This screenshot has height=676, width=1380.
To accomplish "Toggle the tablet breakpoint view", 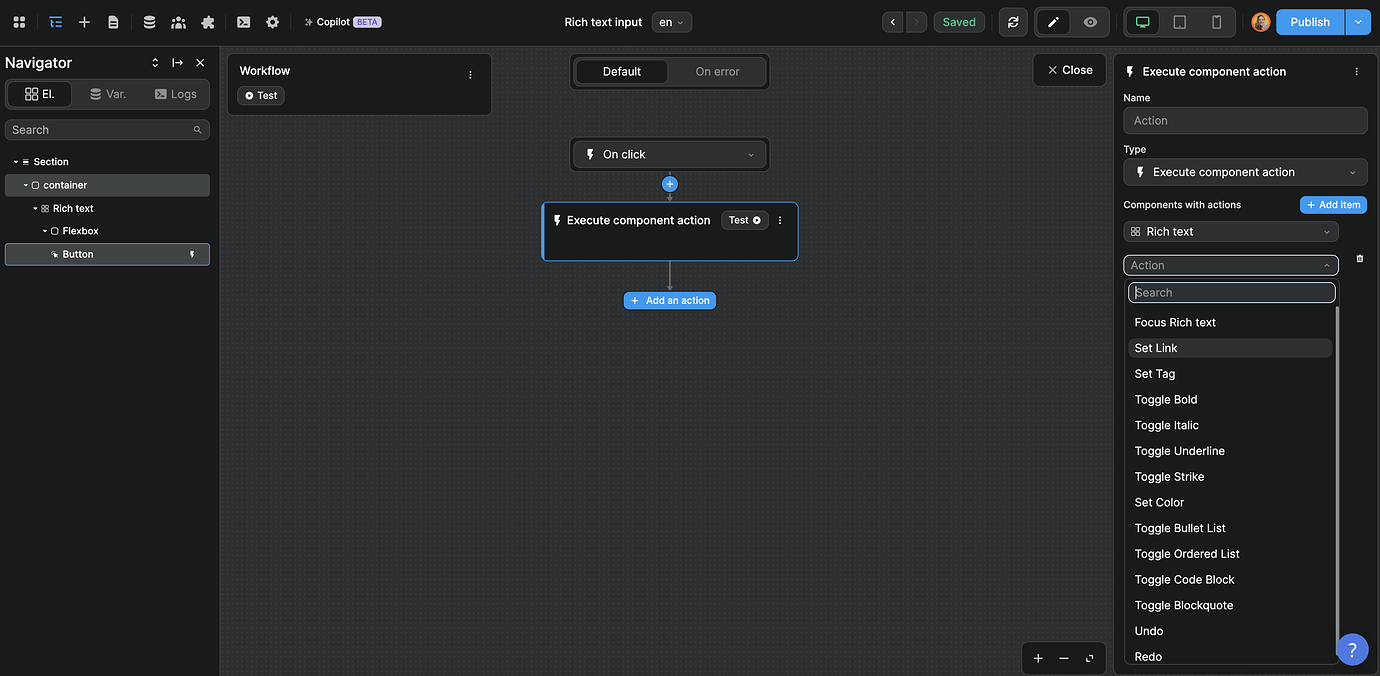I will click(1180, 21).
